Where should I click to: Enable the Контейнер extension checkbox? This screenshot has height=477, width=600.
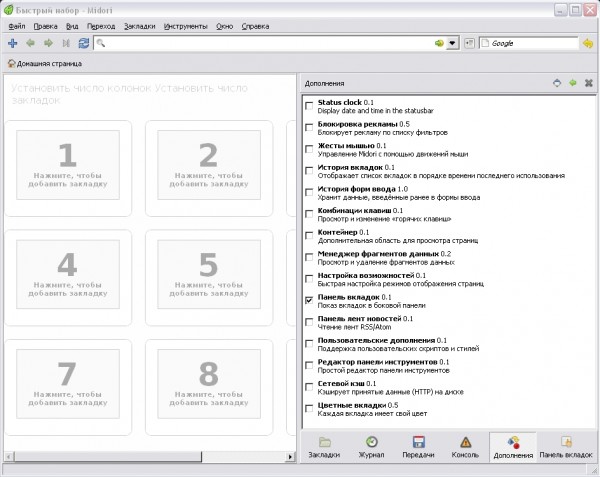point(309,236)
